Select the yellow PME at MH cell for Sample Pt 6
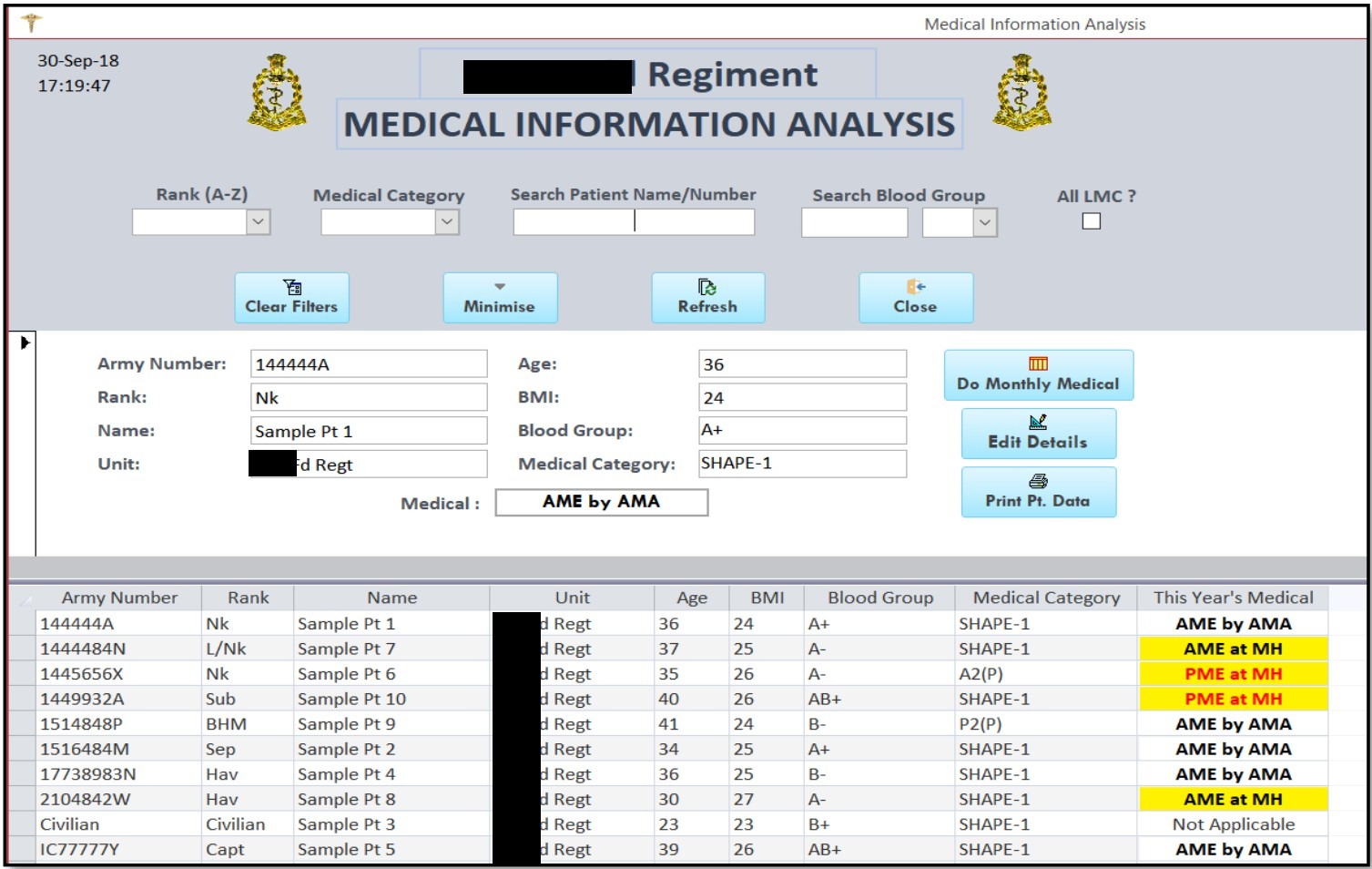The image size is (1372, 869). click(x=1233, y=674)
